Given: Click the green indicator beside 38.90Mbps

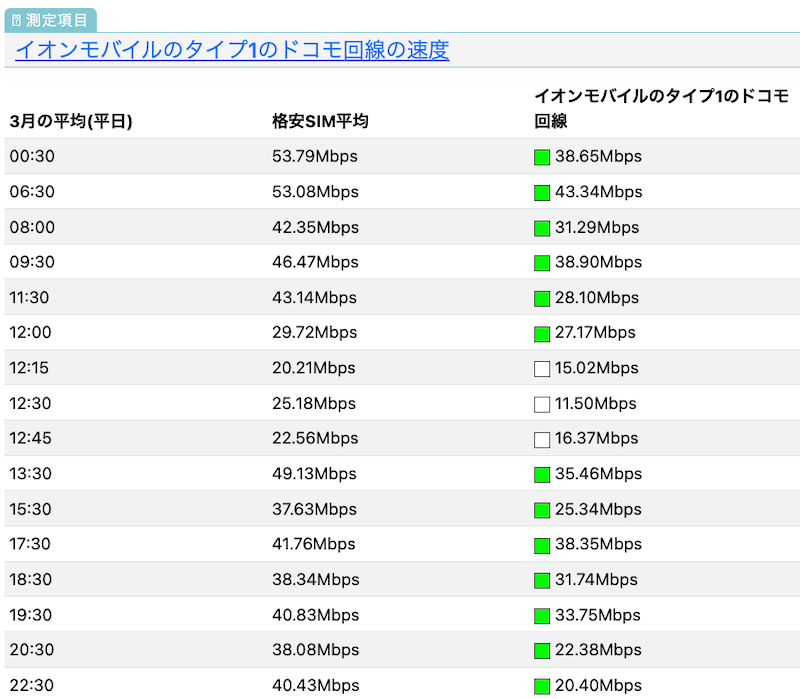Looking at the screenshot, I should [x=541, y=262].
